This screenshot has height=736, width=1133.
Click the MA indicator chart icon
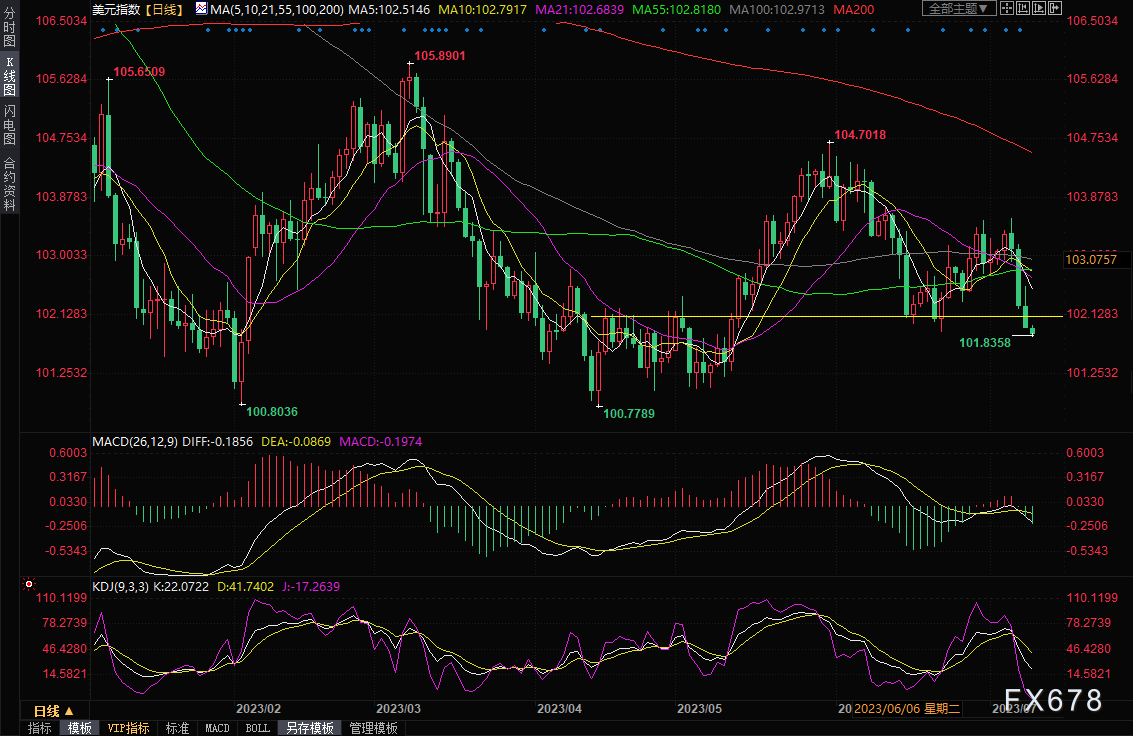[x=201, y=9]
